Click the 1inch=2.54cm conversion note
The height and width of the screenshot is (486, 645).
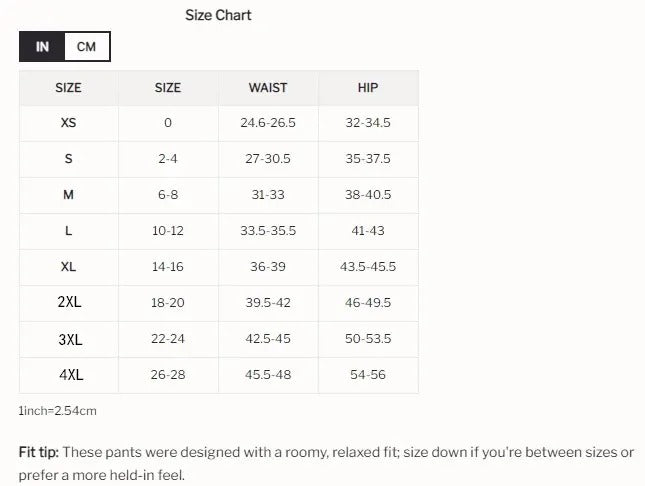[58, 410]
